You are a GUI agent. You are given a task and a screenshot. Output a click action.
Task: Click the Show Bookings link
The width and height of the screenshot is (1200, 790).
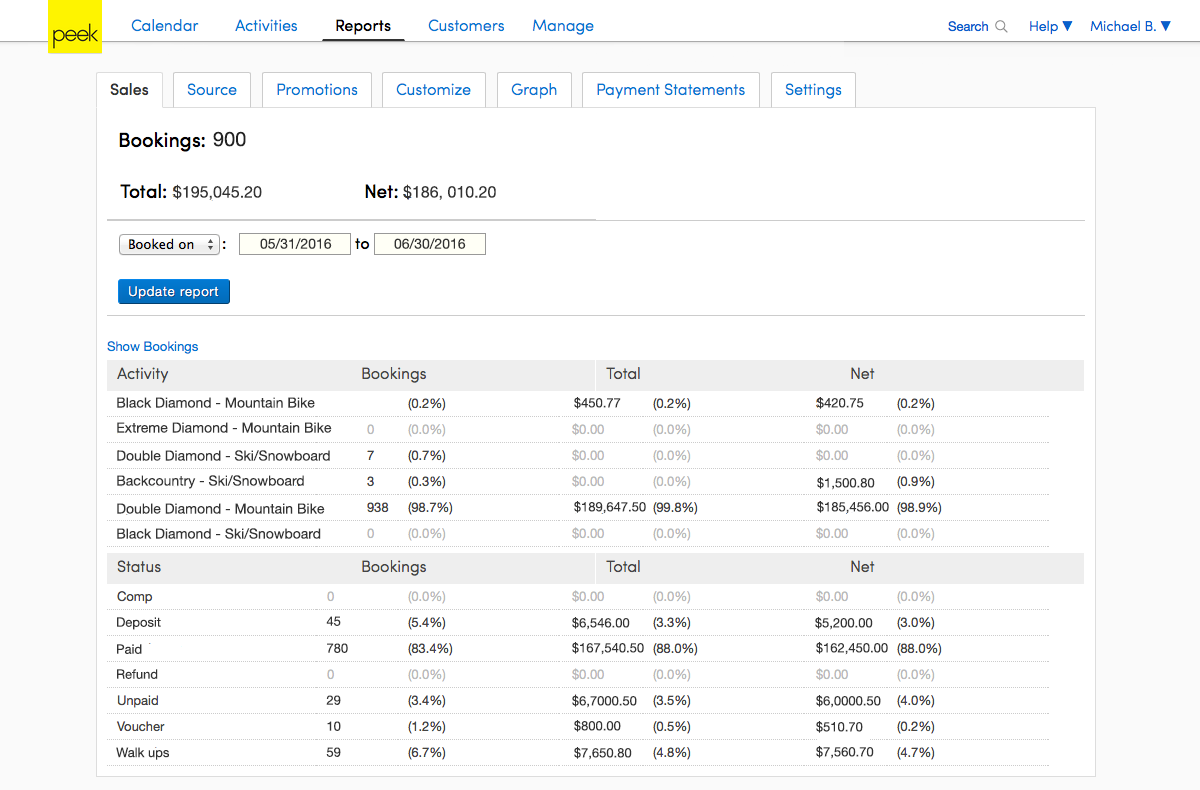tap(153, 346)
